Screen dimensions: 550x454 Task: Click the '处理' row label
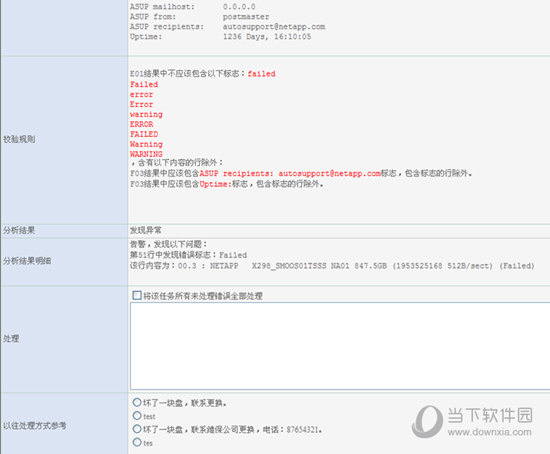pyautogui.click(x=11, y=339)
